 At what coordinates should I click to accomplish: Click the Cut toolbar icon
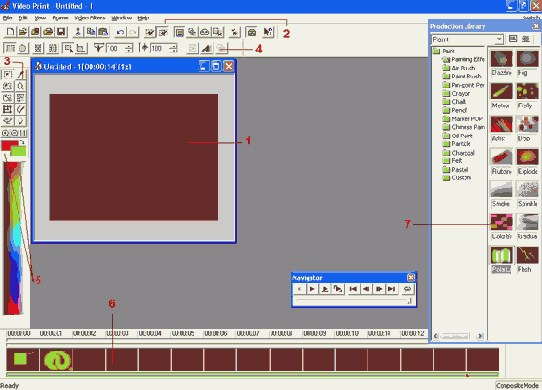(x=78, y=32)
